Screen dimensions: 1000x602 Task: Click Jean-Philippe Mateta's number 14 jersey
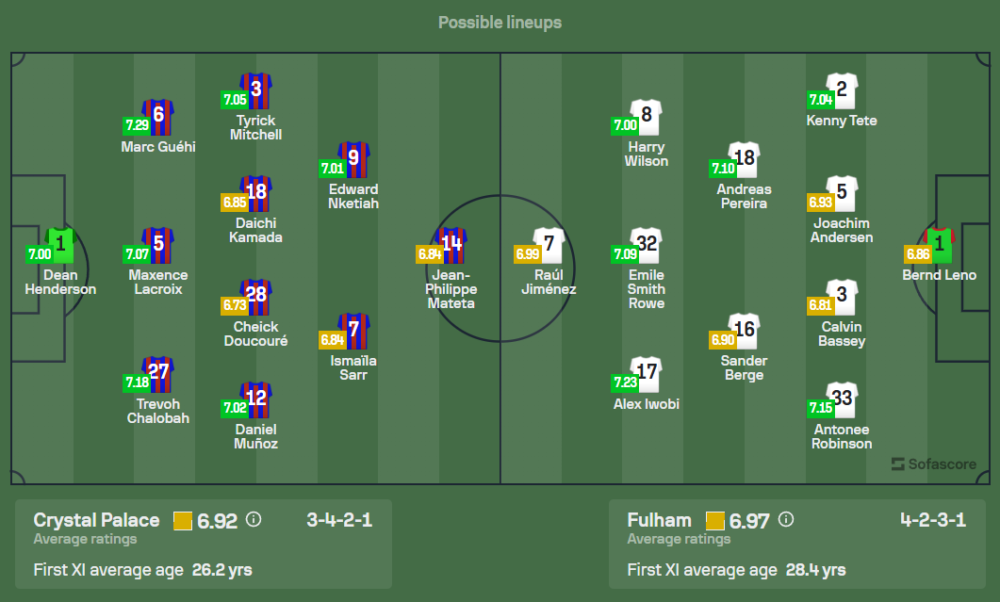click(x=452, y=244)
